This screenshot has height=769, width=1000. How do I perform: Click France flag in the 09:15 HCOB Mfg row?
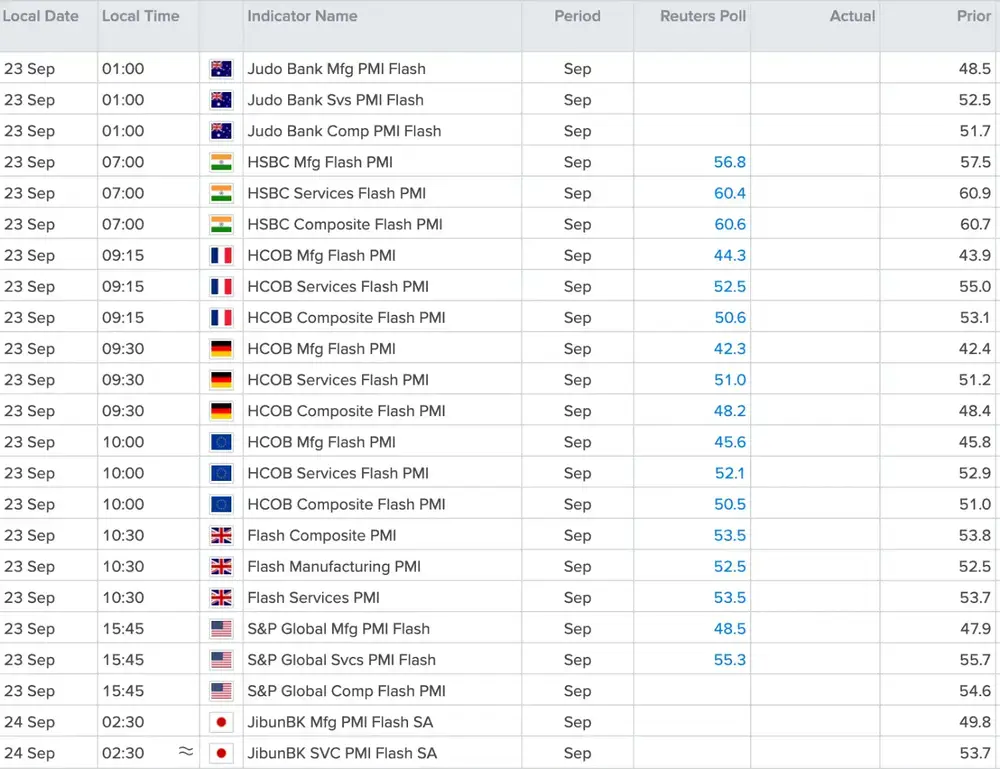tap(221, 256)
